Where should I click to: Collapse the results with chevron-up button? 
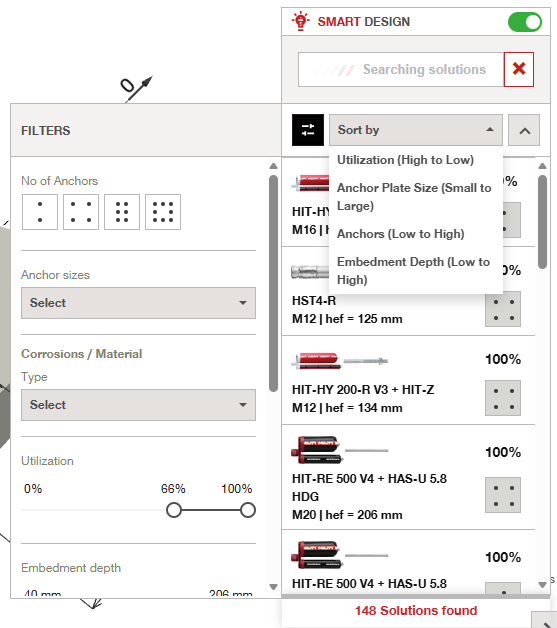(x=524, y=130)
